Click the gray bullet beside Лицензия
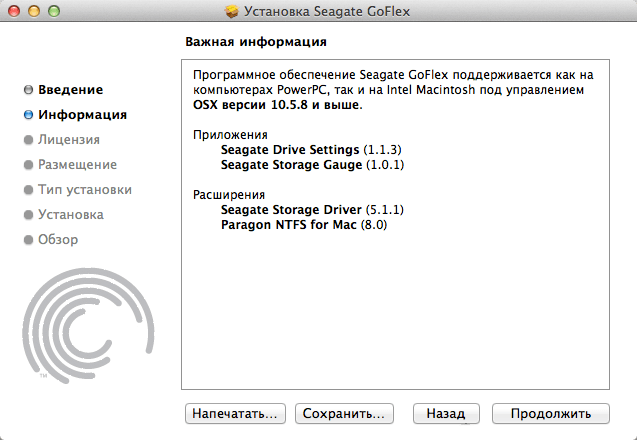This screenshot has height=440, width=637. tap(28, 140)
